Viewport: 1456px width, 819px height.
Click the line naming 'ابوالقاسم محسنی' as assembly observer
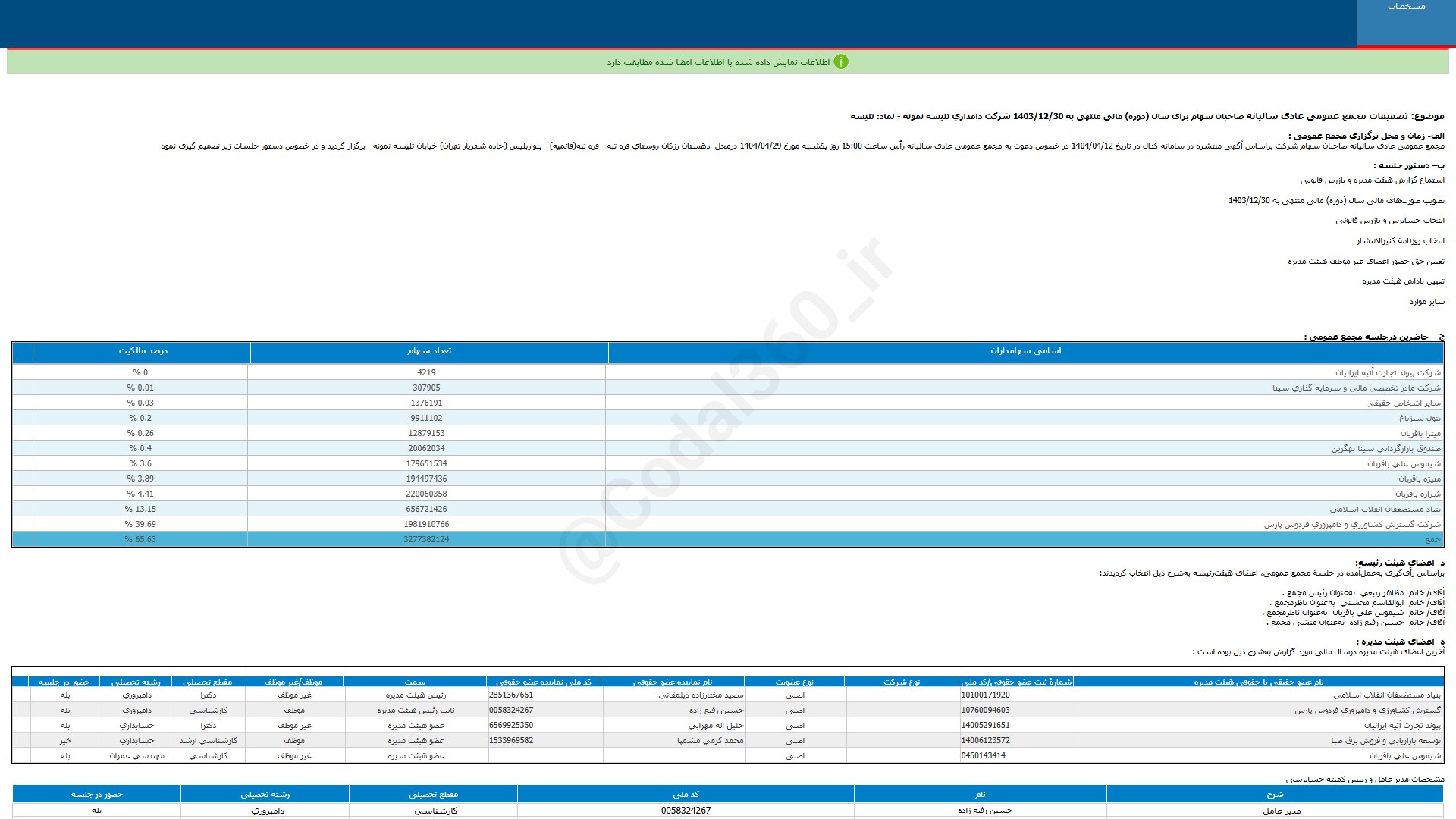1357,602
